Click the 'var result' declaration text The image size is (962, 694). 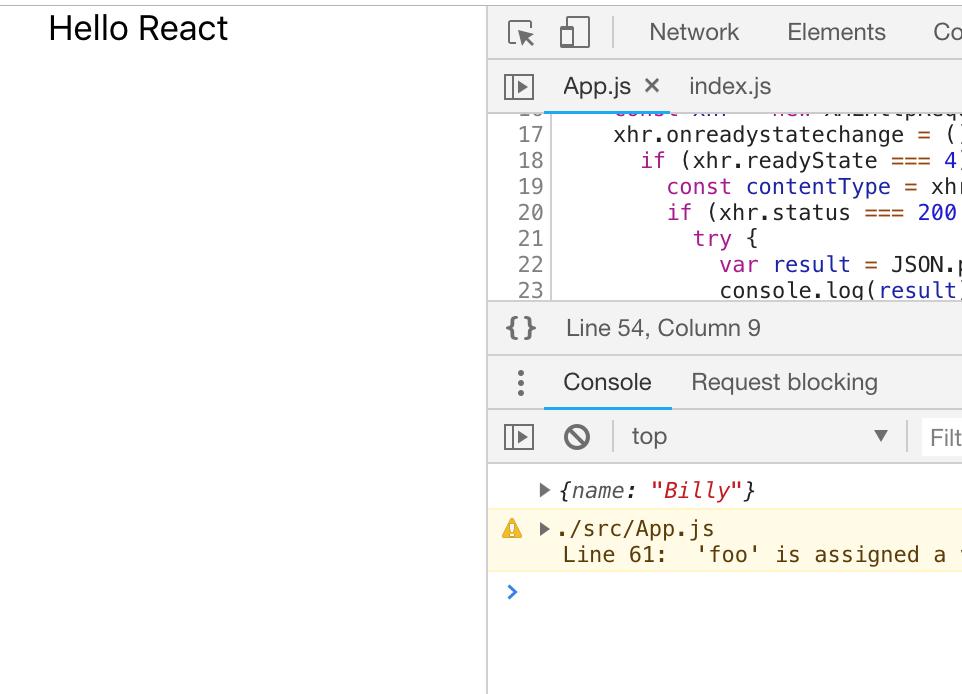point(785,264)
